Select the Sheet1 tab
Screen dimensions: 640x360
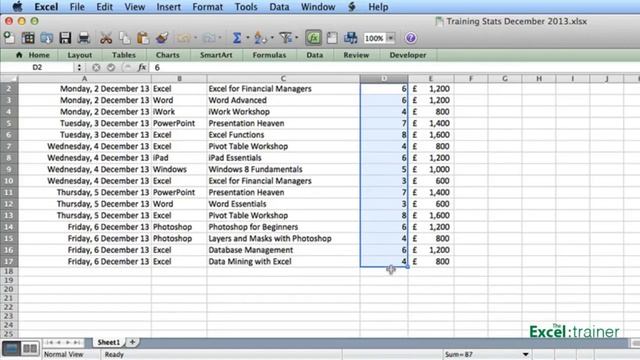click(x=109, y=342)
